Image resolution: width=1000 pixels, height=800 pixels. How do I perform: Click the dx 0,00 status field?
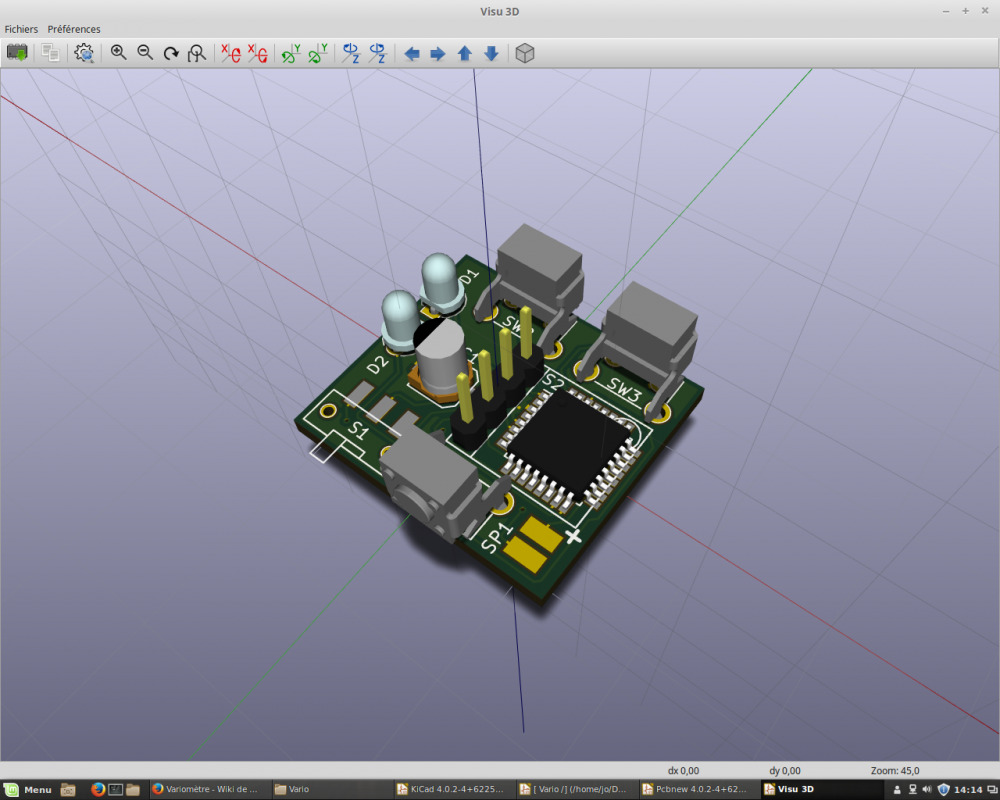pyautogui.click(x=683, y=771)
